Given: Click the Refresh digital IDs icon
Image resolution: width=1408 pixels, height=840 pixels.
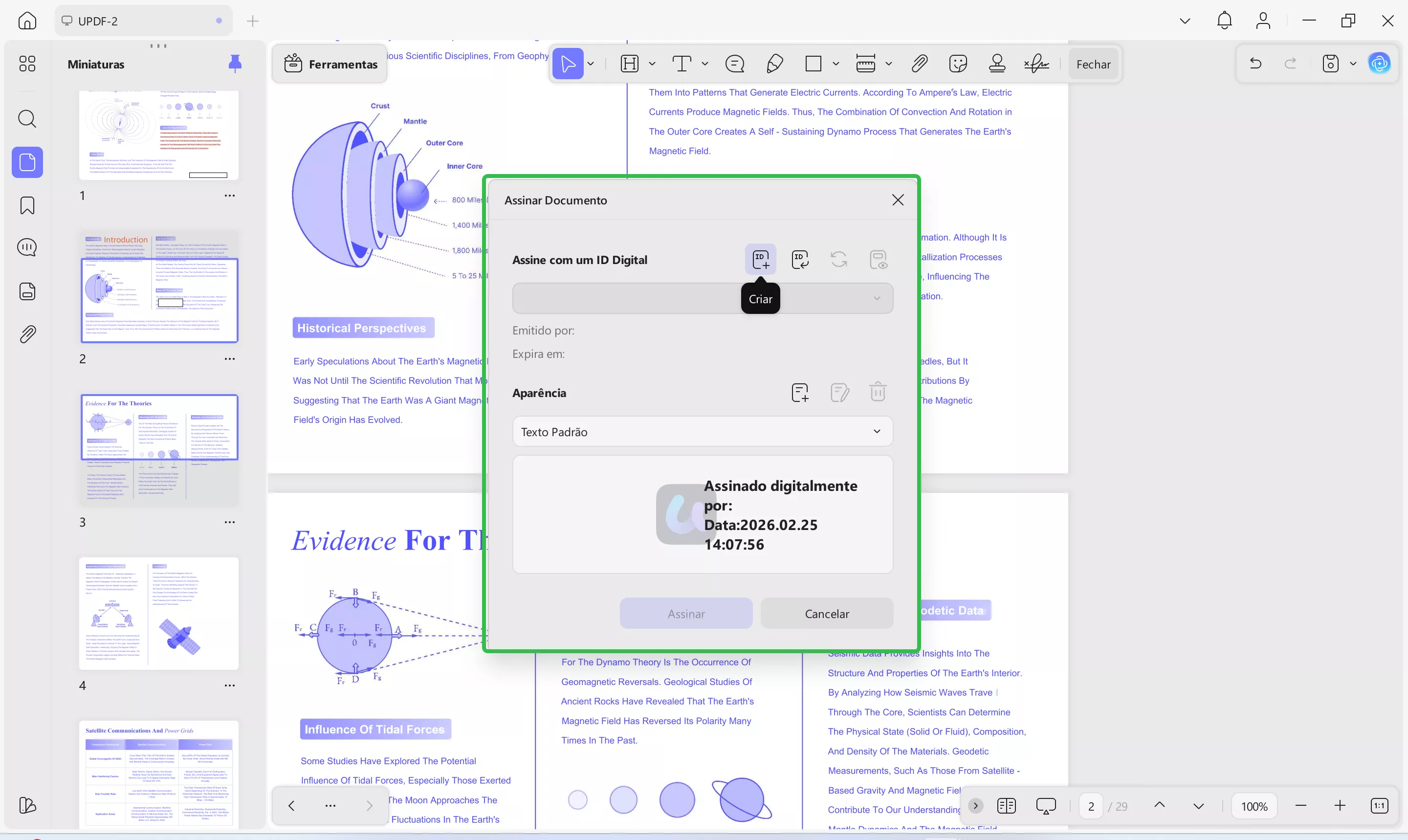Looking at the screenshot, I should click(x=838, y=259).
